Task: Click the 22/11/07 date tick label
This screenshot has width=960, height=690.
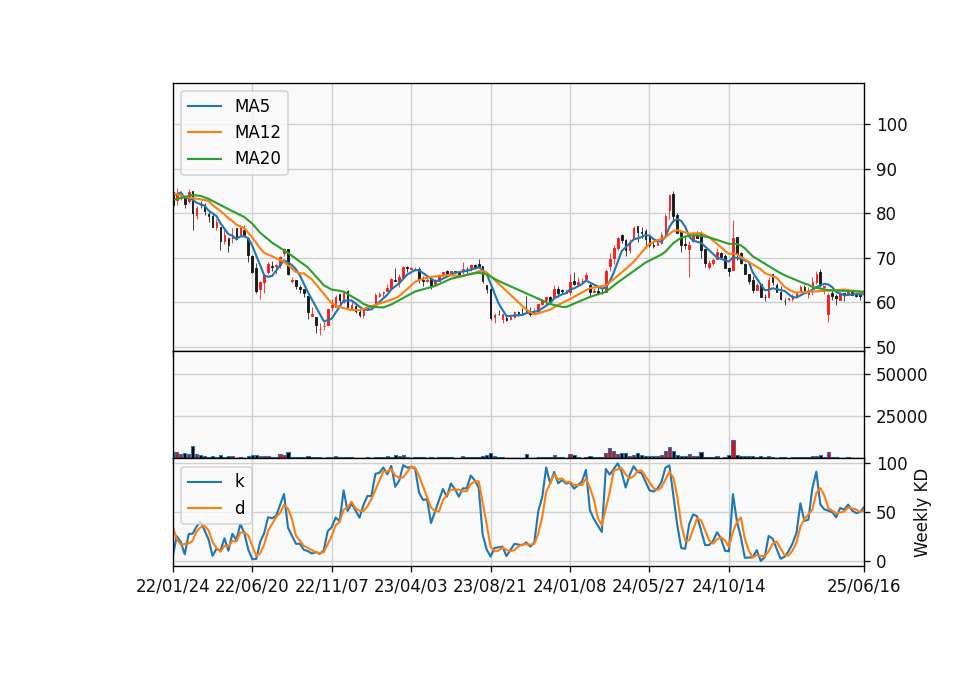Action: click(x=332, y=586)
